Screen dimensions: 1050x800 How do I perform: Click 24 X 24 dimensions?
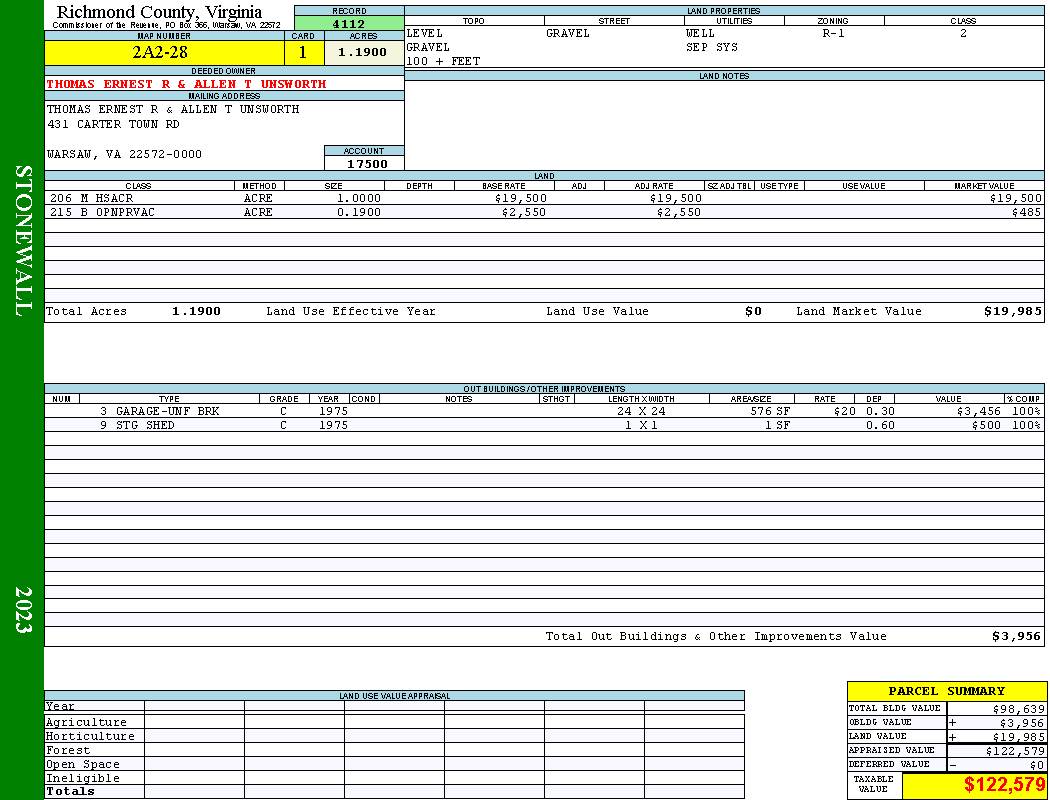(x=642, y=411)
